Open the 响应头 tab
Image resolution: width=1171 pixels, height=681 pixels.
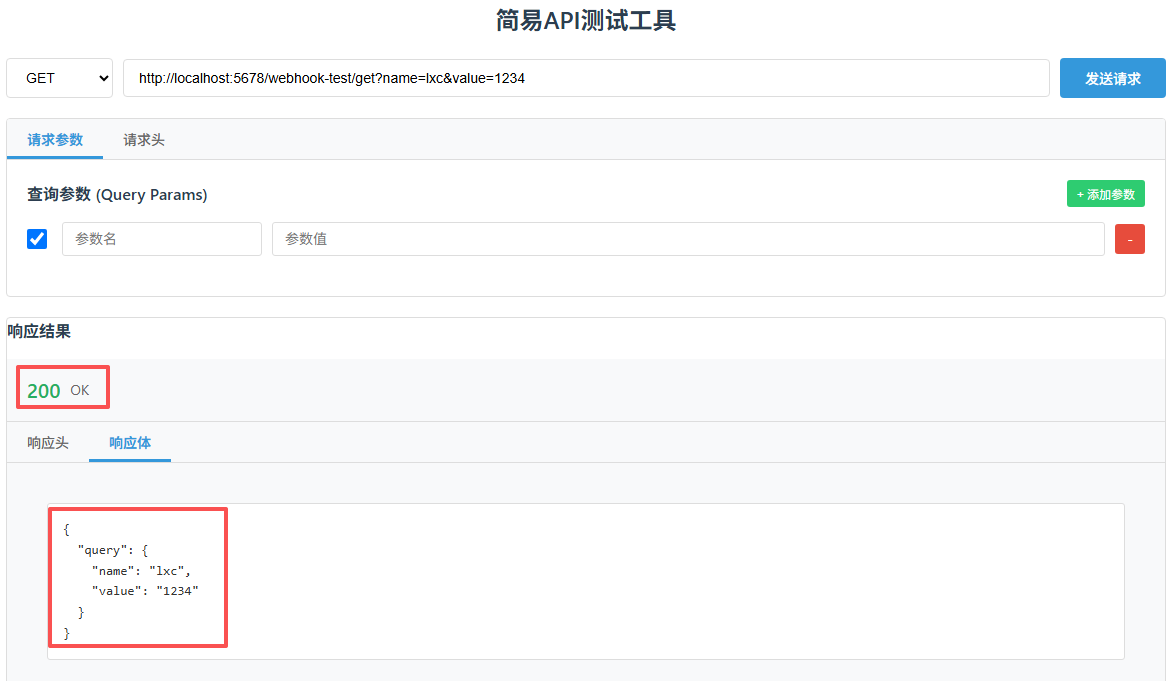click(x=48, y=443)
